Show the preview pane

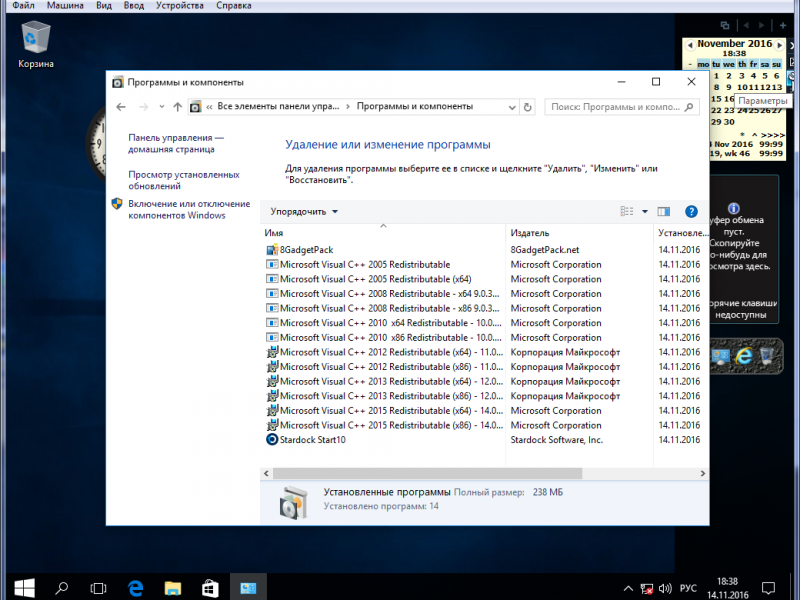coord(663,211)
